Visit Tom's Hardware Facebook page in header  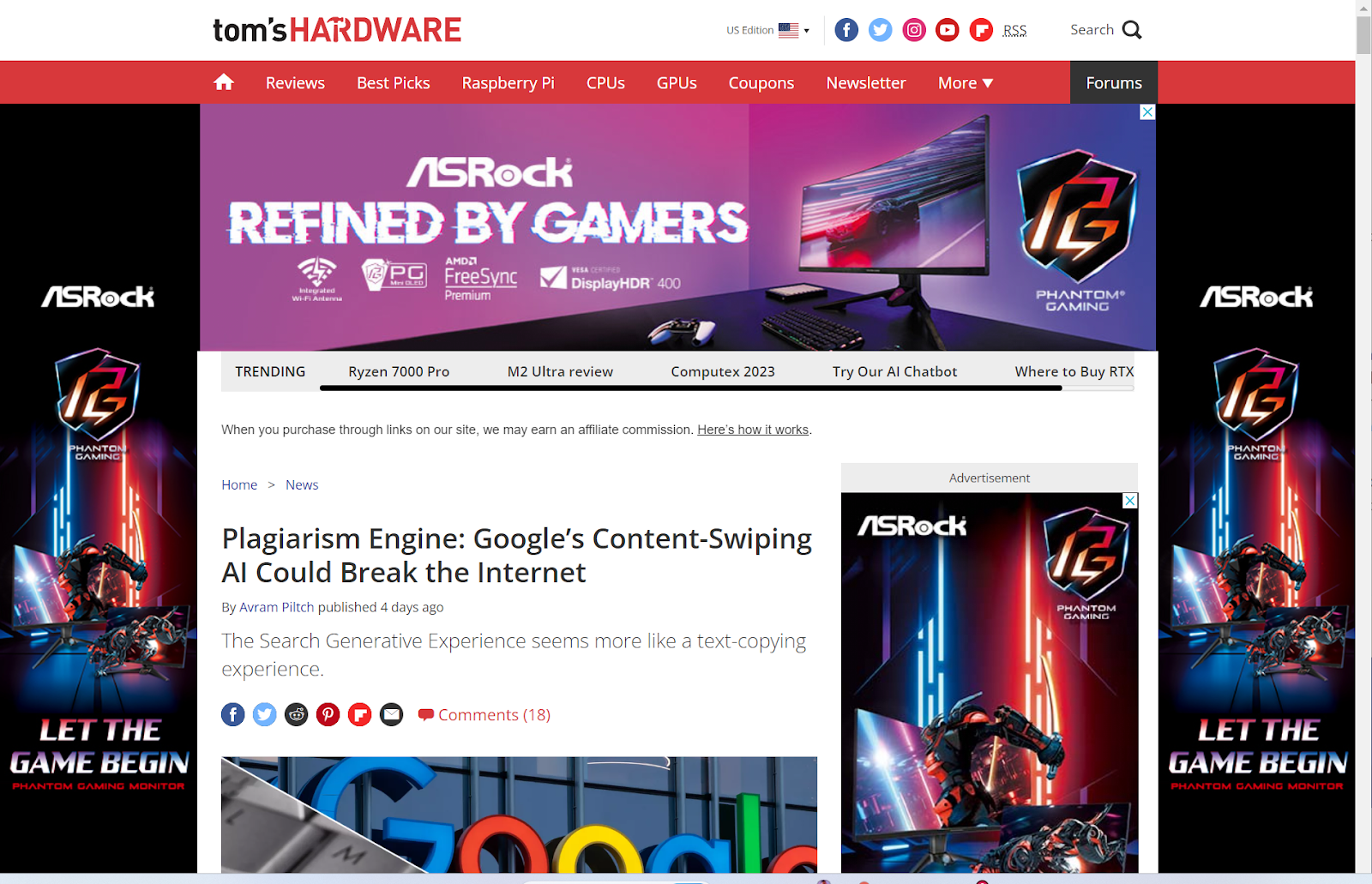pyautogui.click(x=846, y=30)
